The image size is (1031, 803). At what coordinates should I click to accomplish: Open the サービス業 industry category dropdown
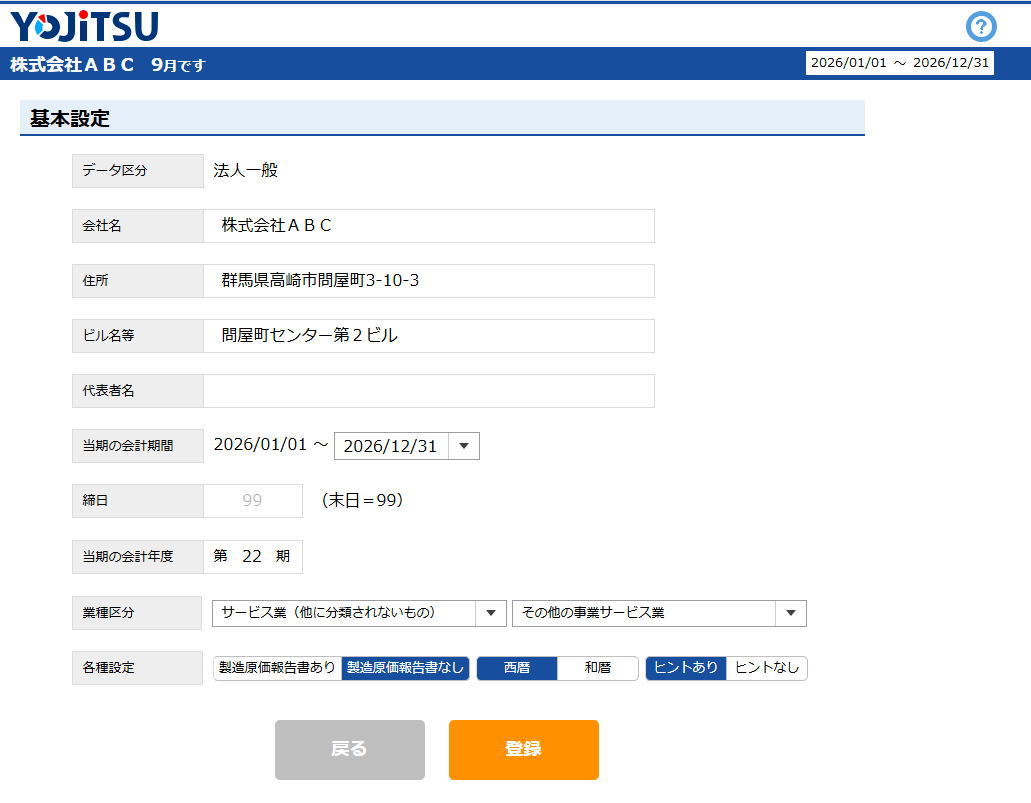tap(359, 613)
